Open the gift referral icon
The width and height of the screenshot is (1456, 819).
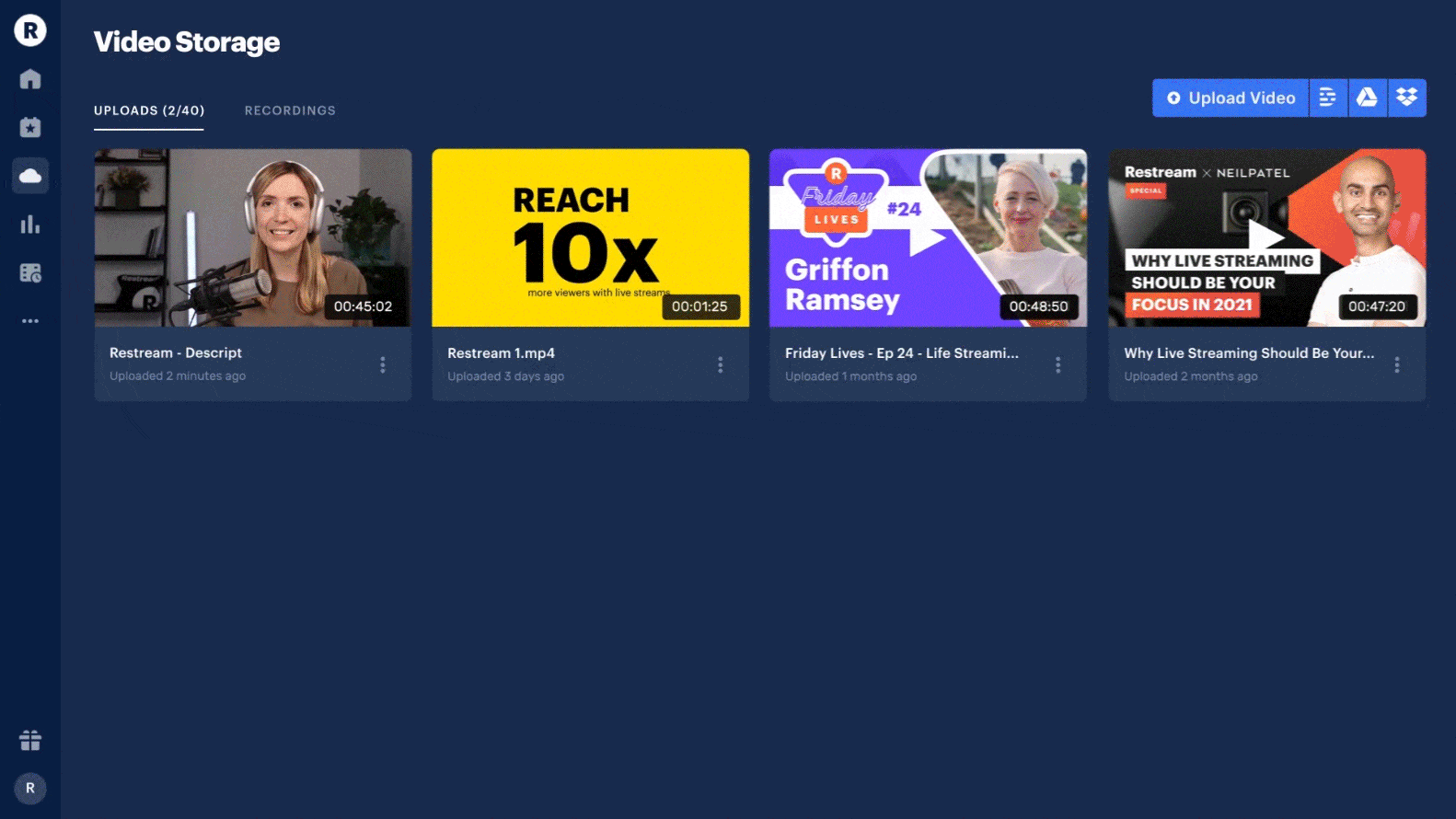pos(30,740)
